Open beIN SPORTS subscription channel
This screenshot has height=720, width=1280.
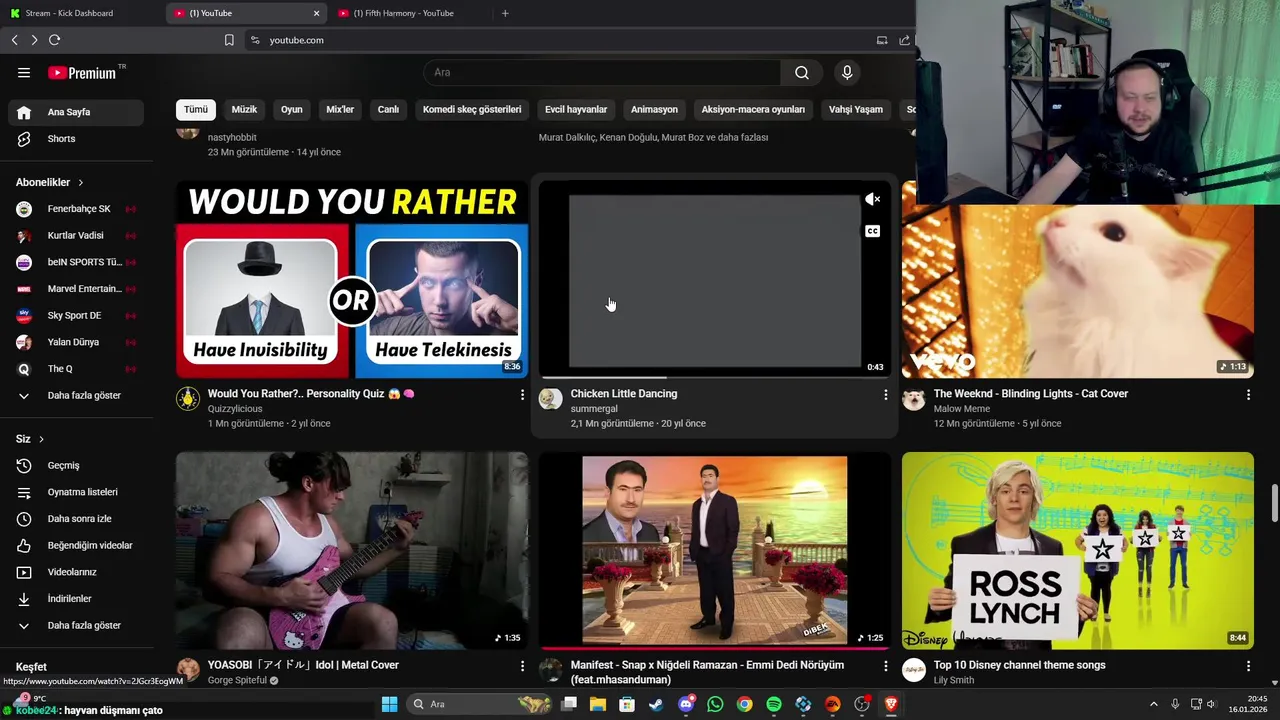point(76,262)
